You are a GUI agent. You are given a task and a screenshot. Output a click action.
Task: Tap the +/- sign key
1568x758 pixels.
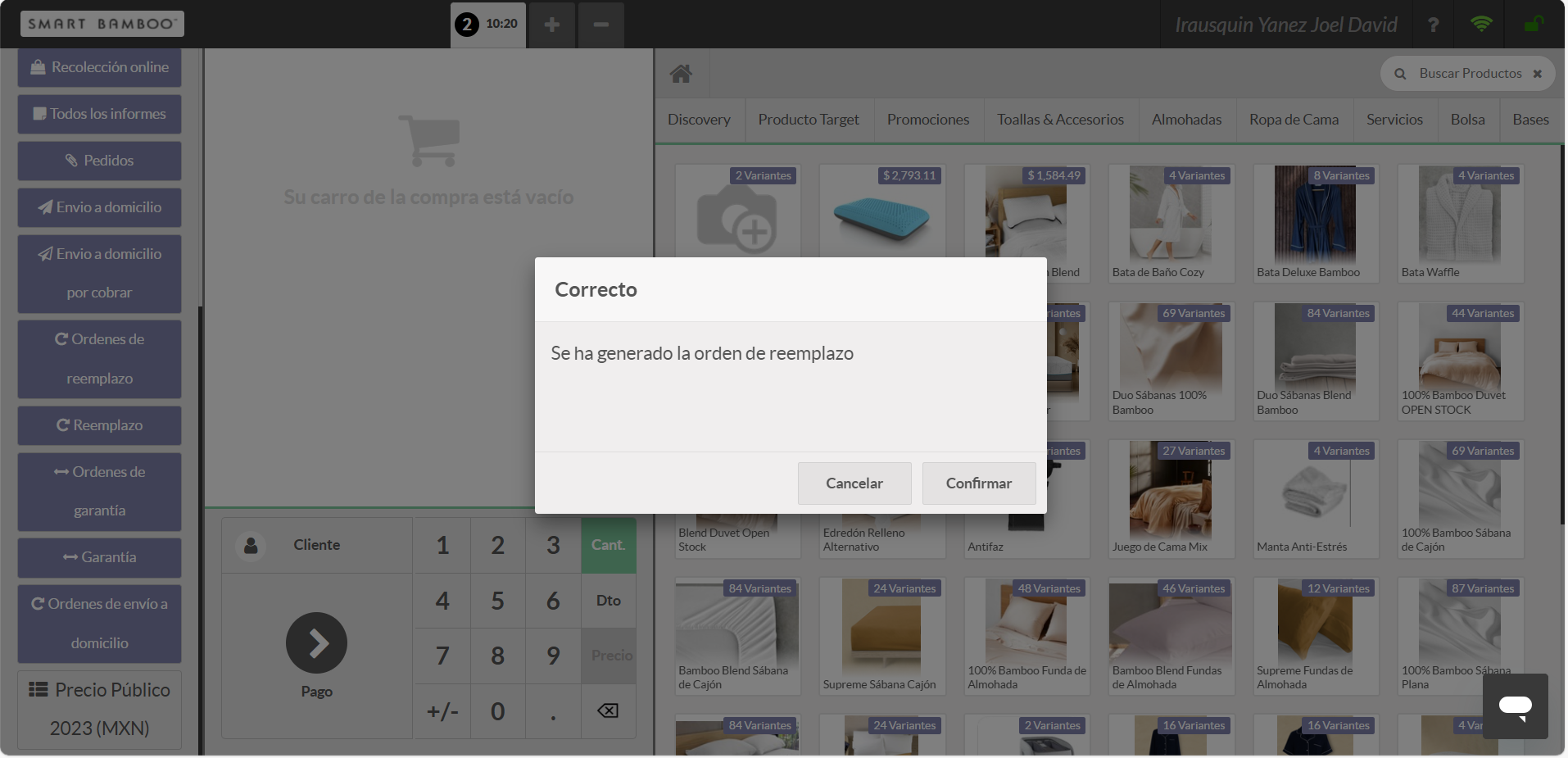pos(442,711)
